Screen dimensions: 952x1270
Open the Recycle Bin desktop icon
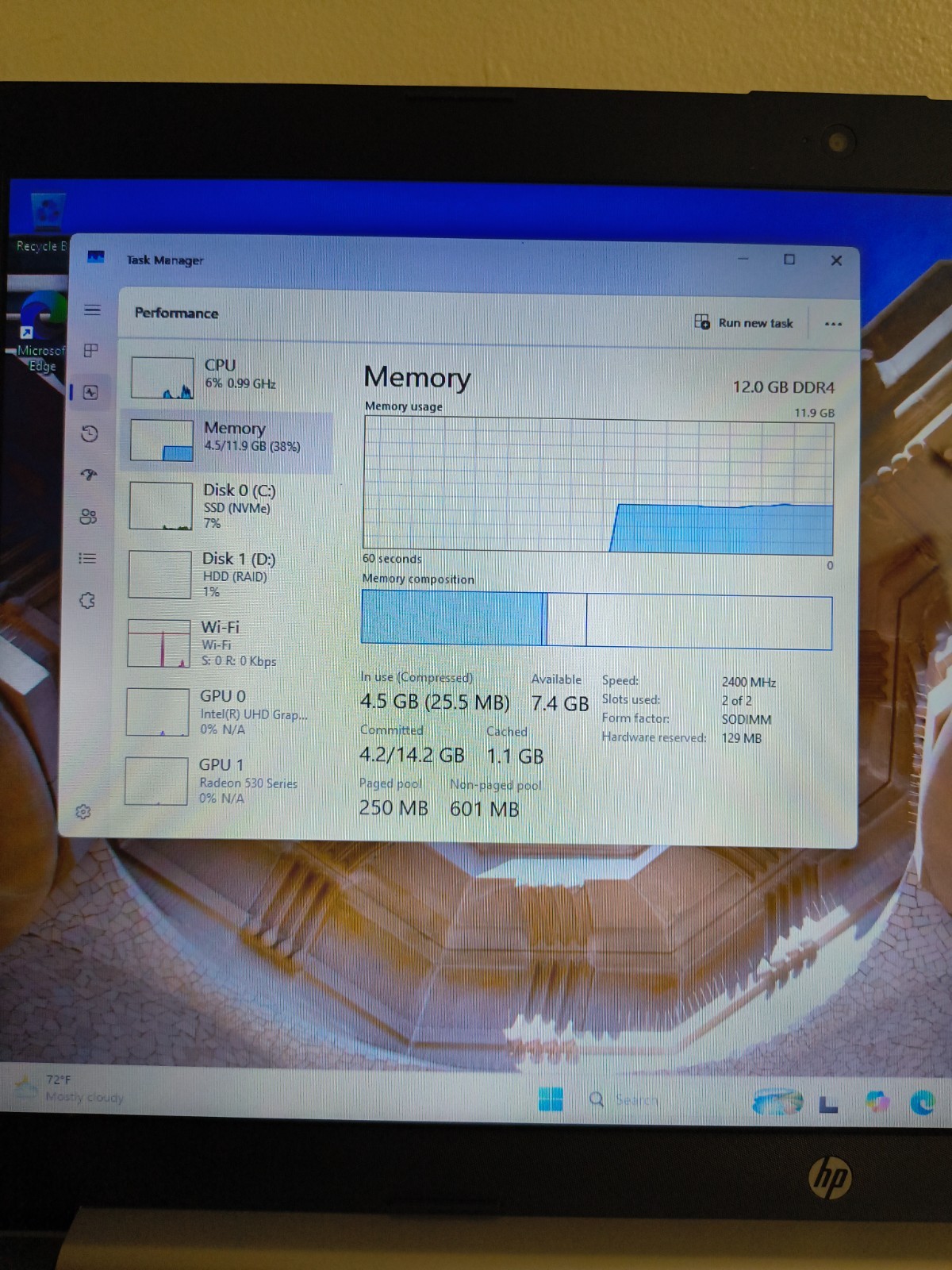coord(43,224)
